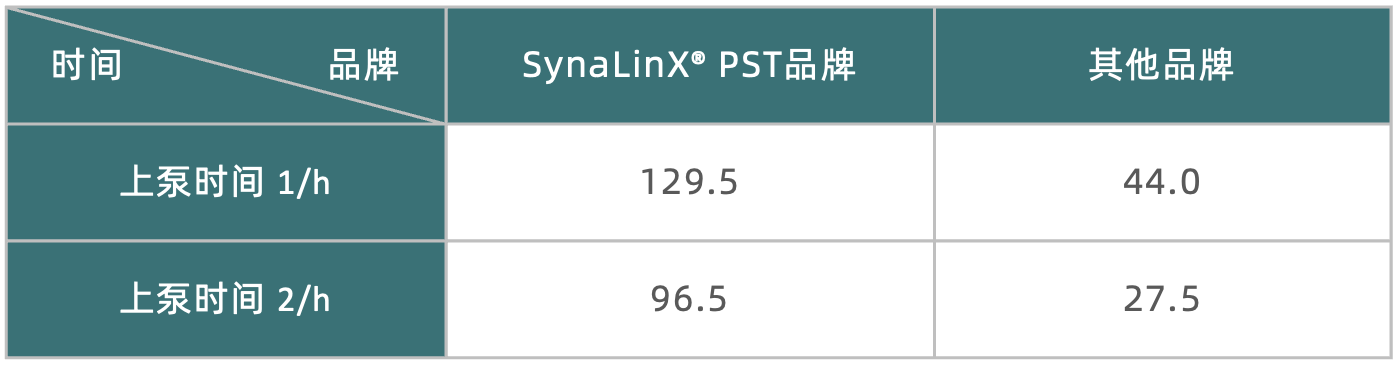Click the border between 129.5 and 96.5
Screen dimensions: 1400x366
[x=690, y=241]
